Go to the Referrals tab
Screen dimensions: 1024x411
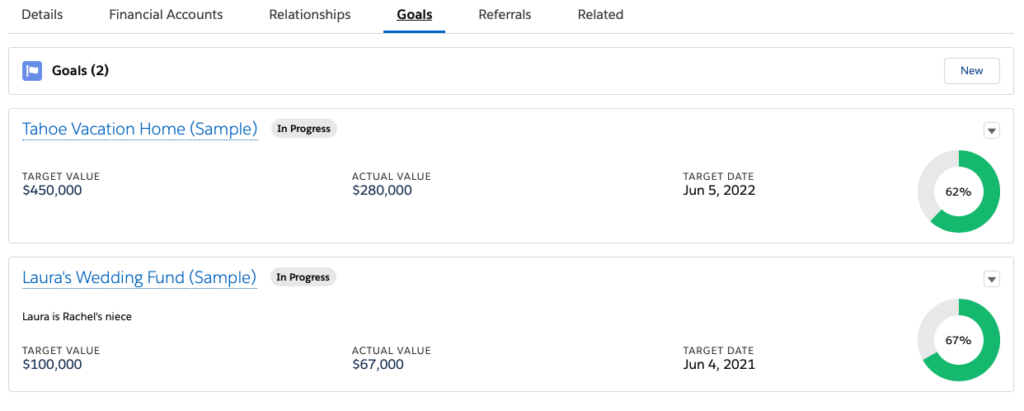coord(505,15)
